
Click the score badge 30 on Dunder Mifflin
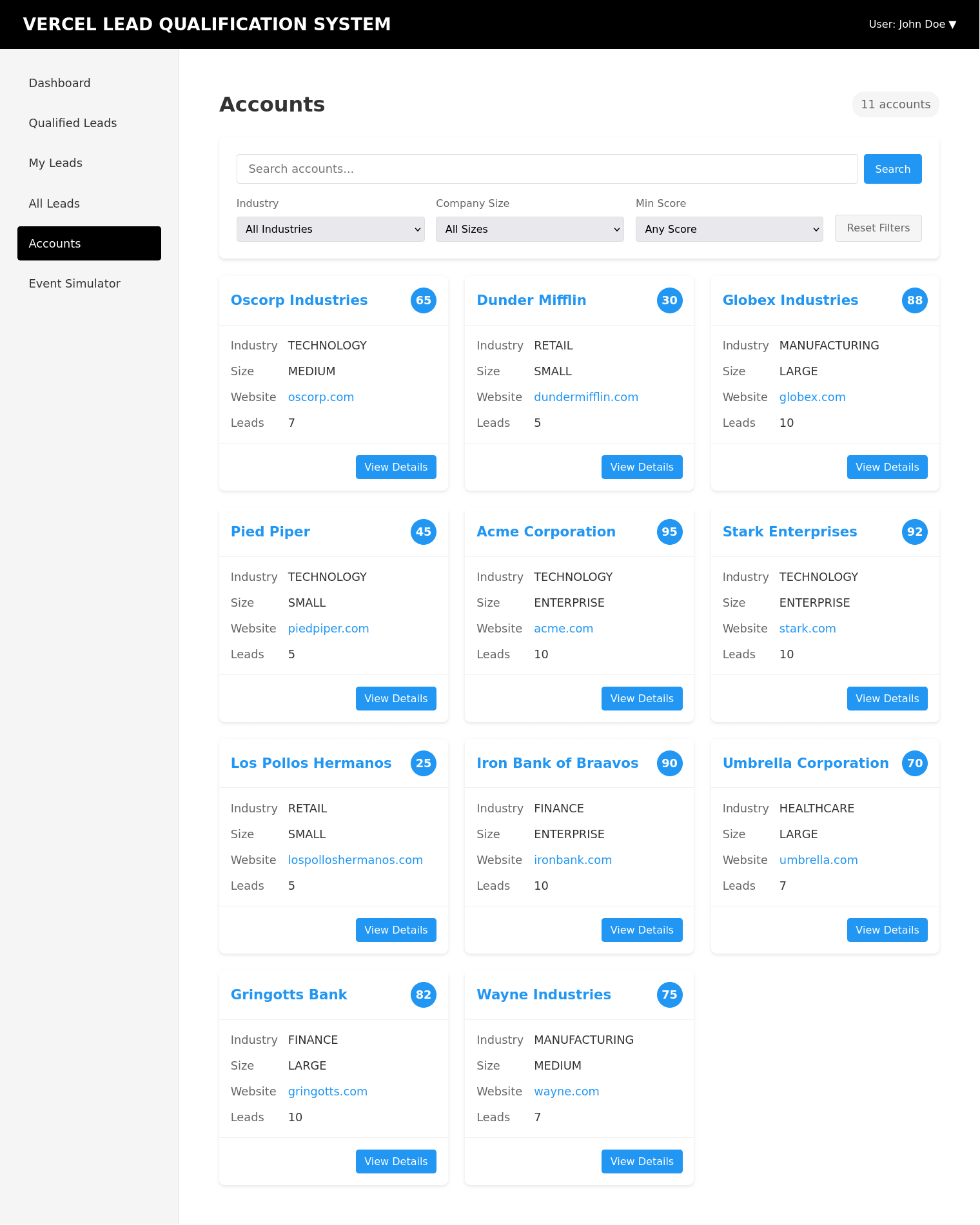tap(670, 300)
